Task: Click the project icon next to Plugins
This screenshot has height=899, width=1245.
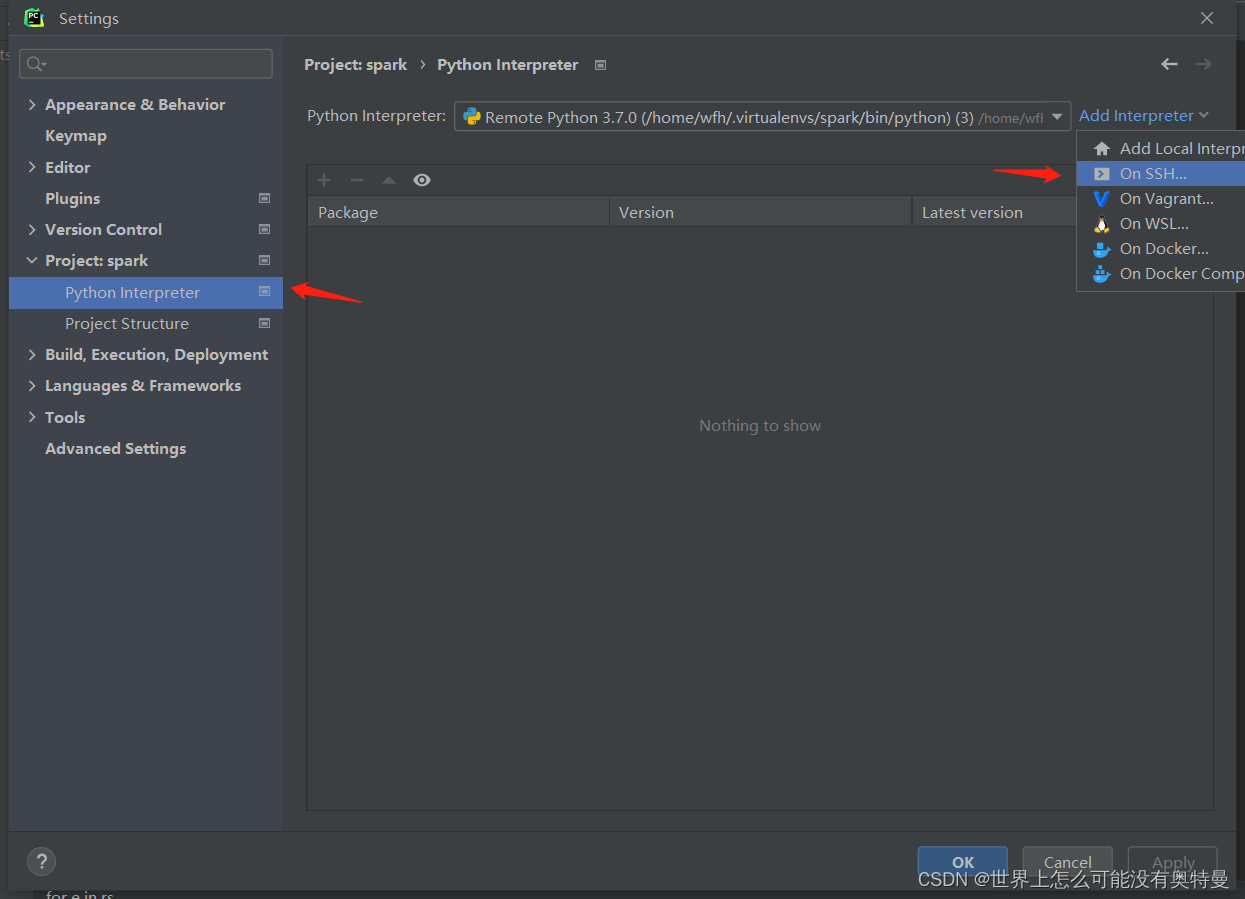Action: point(264,198)
